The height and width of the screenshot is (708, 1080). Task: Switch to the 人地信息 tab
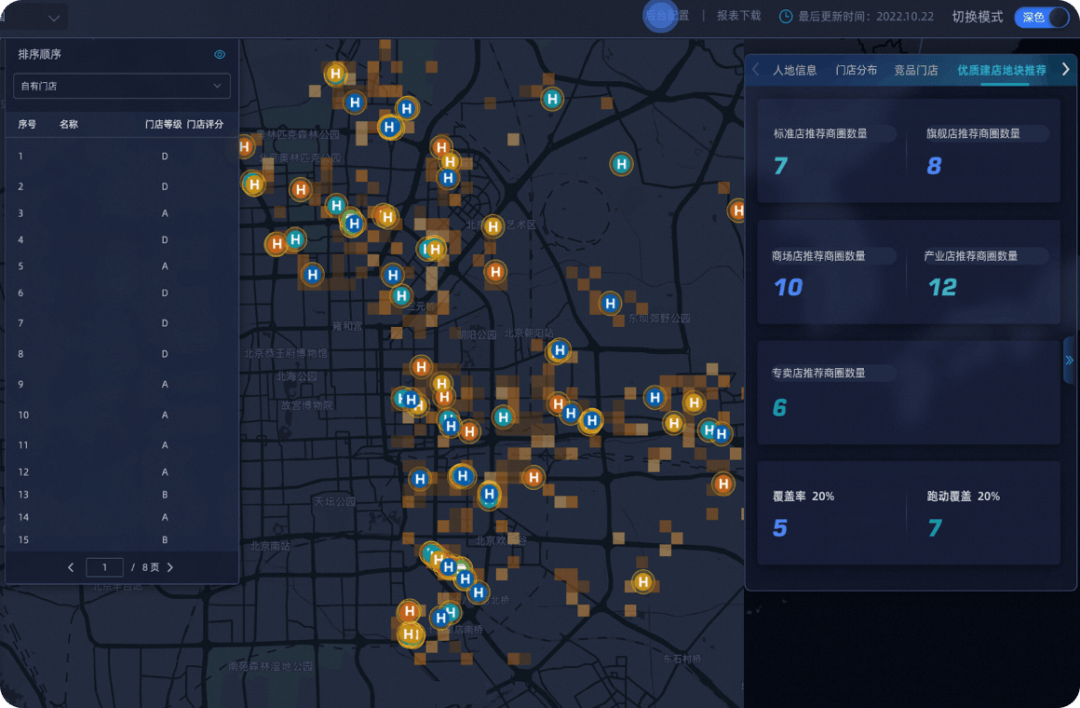click(x=794, y=70)
